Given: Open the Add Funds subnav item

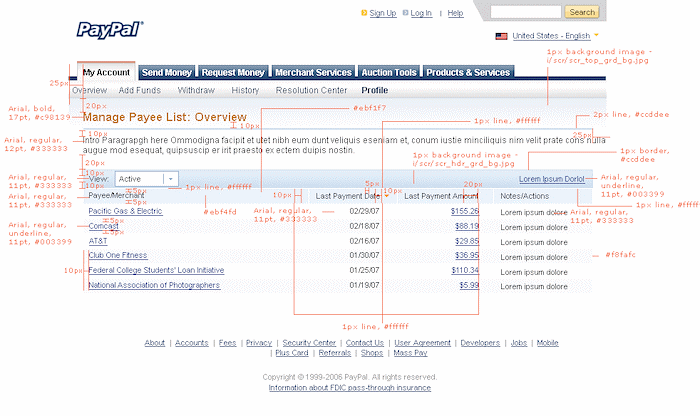Looking at the screenshot, I should 139,90.
